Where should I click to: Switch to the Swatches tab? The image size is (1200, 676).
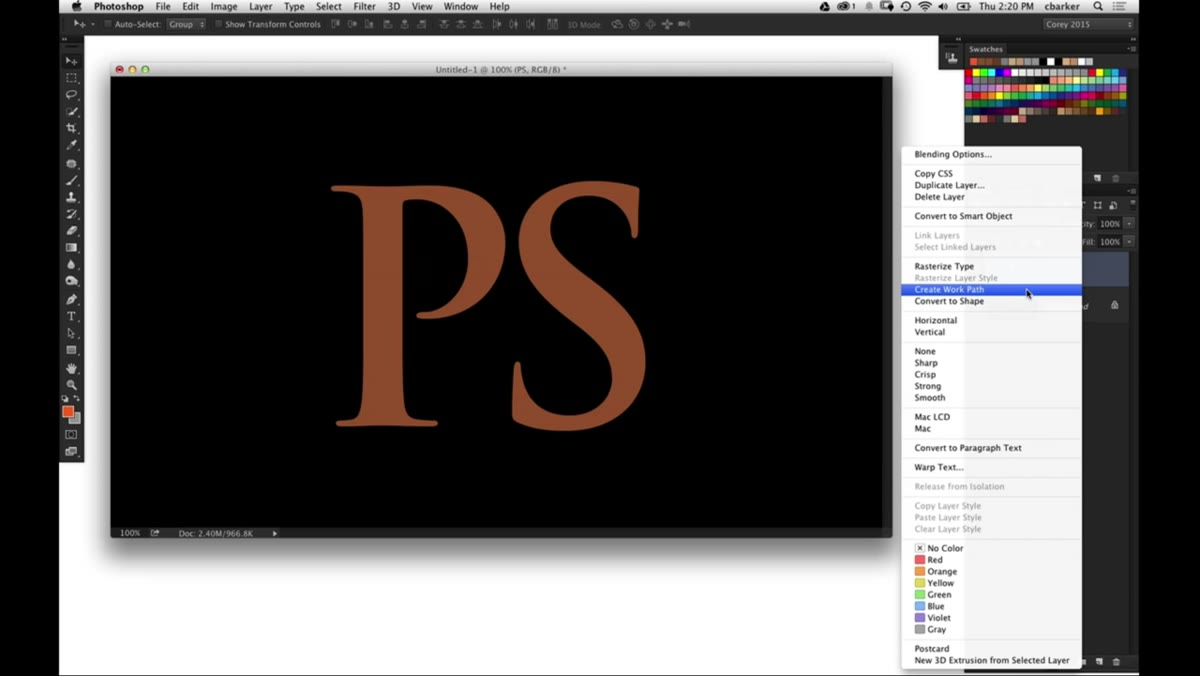pos(986,48)
